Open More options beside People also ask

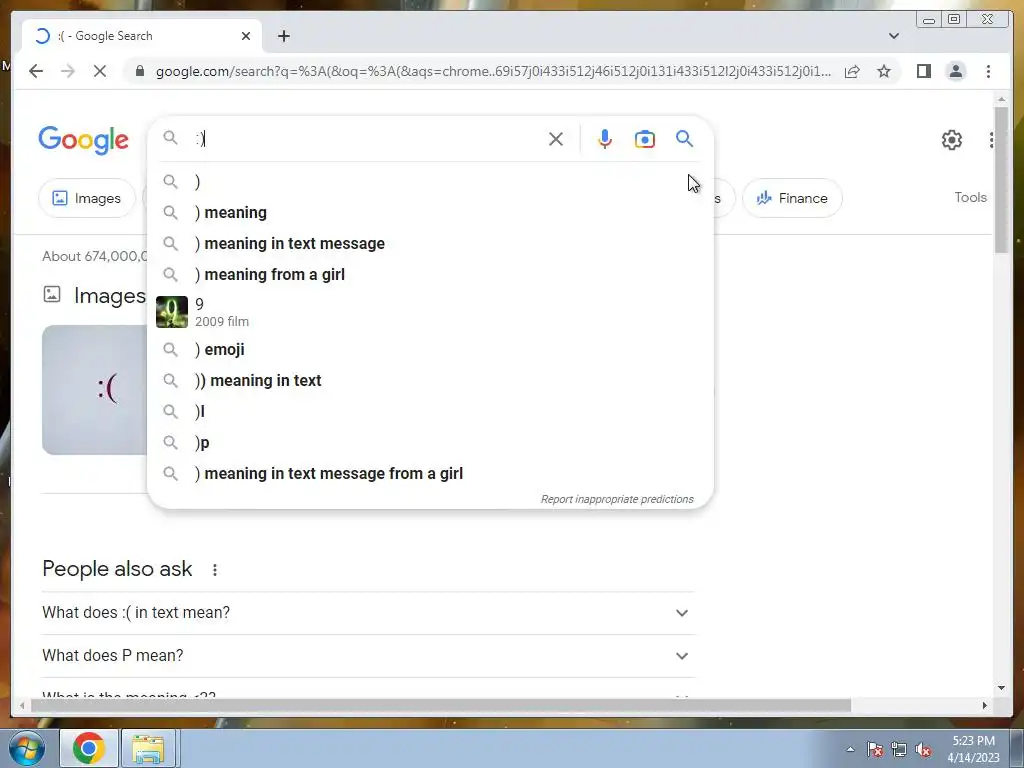pyautogui.click(x=215, y=569)
